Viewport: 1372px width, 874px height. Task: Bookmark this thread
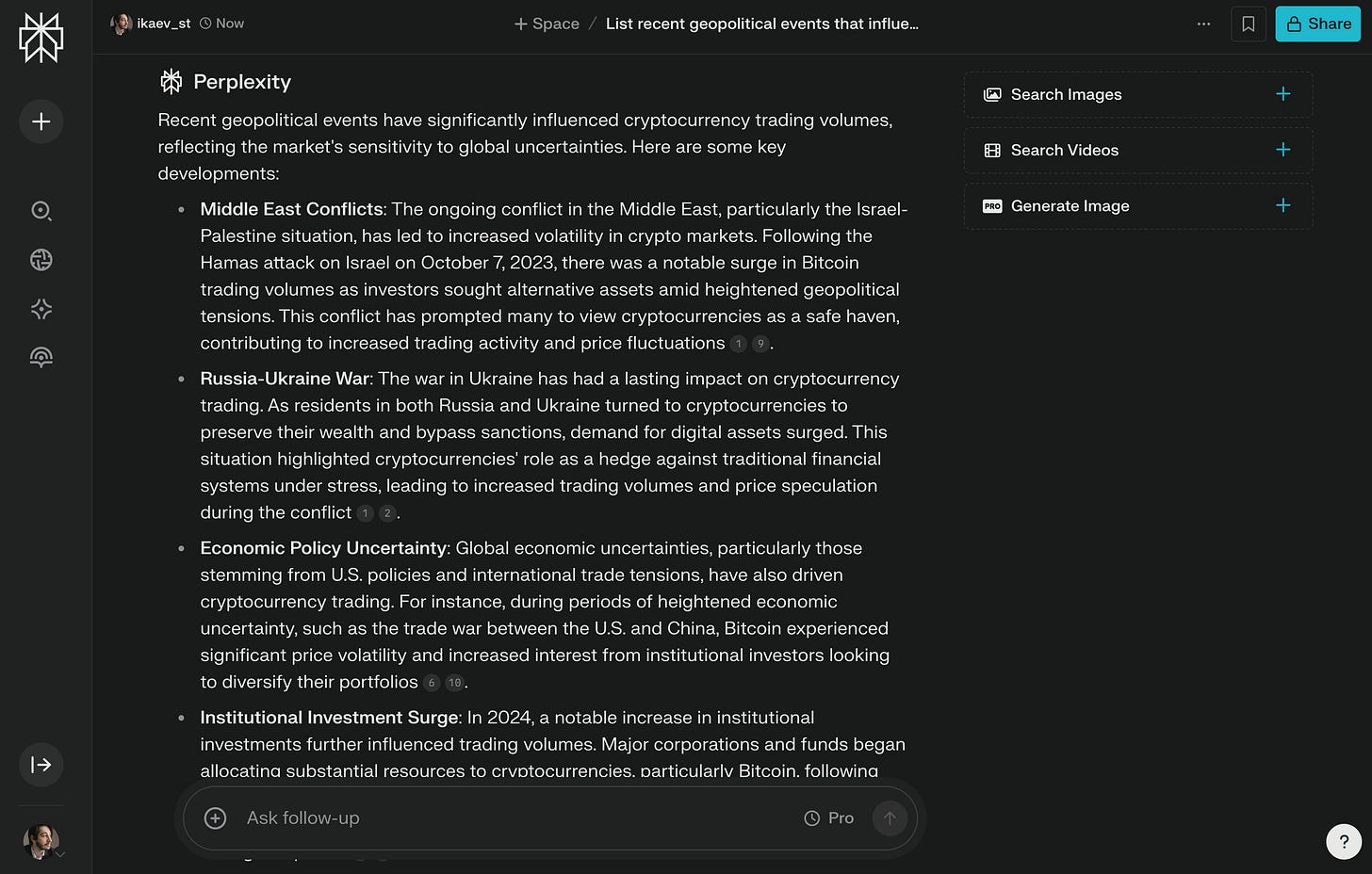(1249, 24)
